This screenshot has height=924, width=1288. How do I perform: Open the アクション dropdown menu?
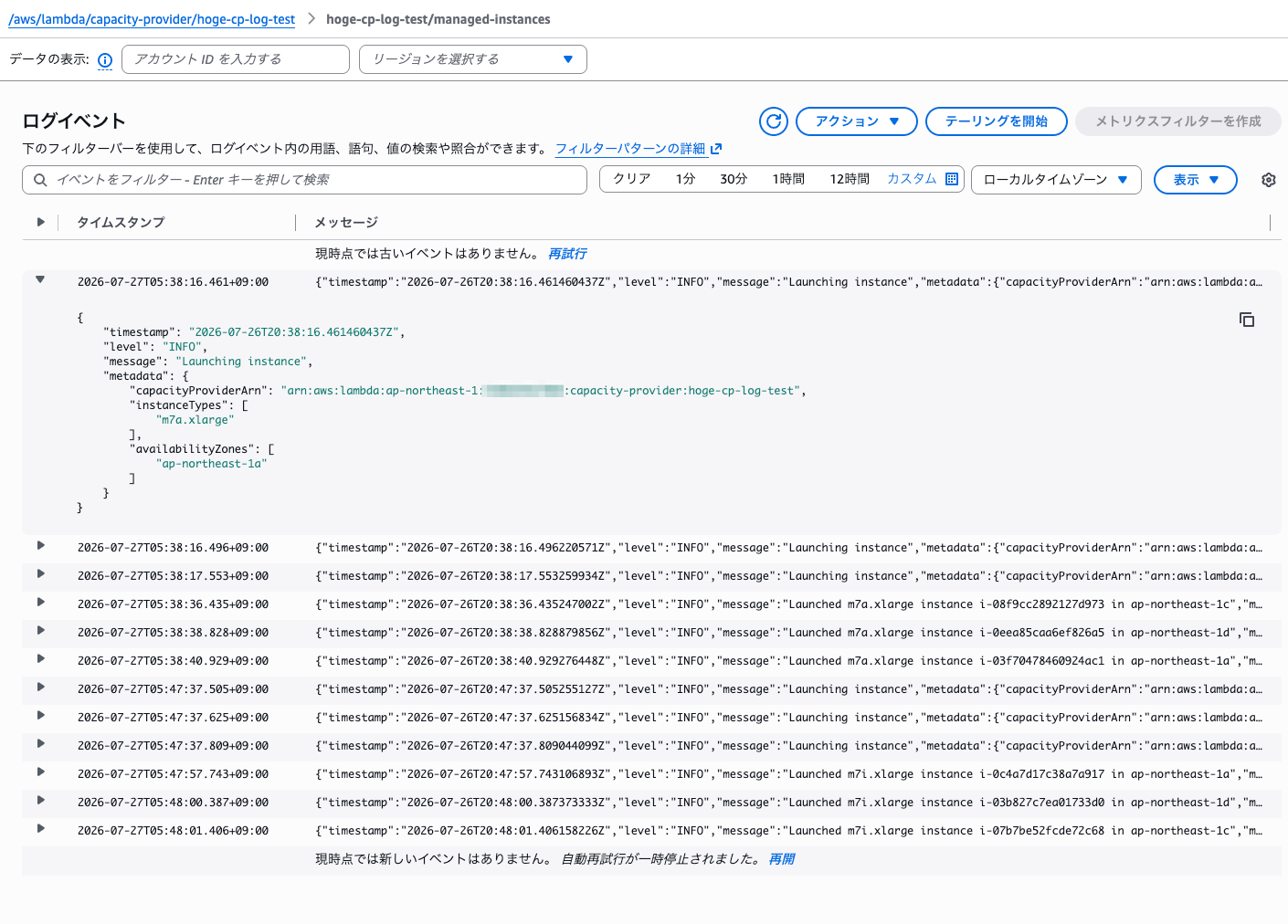tap(856, 121)
